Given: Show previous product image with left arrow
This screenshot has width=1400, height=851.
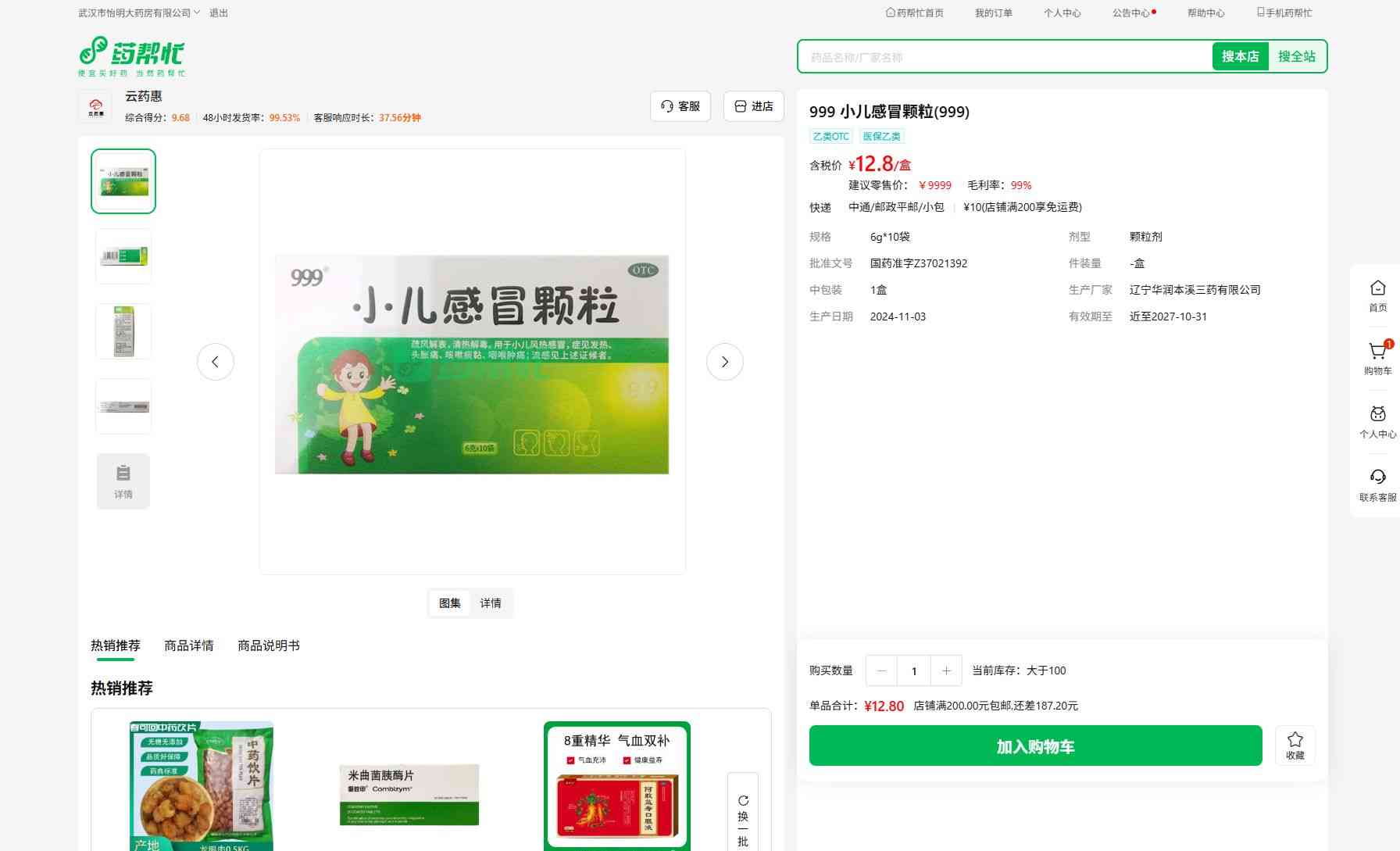Looking at the screenshot, I should pyautogui.click(x=215, y=362).
